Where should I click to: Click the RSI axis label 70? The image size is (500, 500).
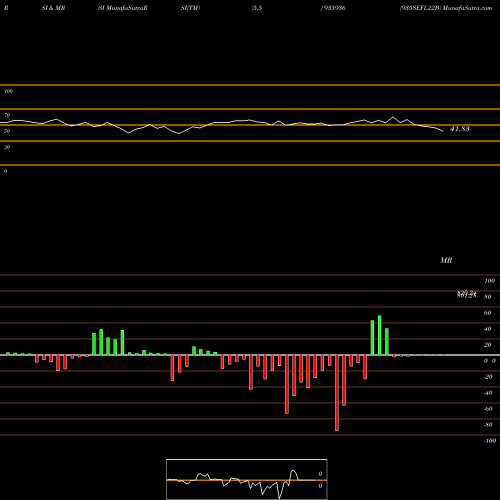tap(7, 115)
